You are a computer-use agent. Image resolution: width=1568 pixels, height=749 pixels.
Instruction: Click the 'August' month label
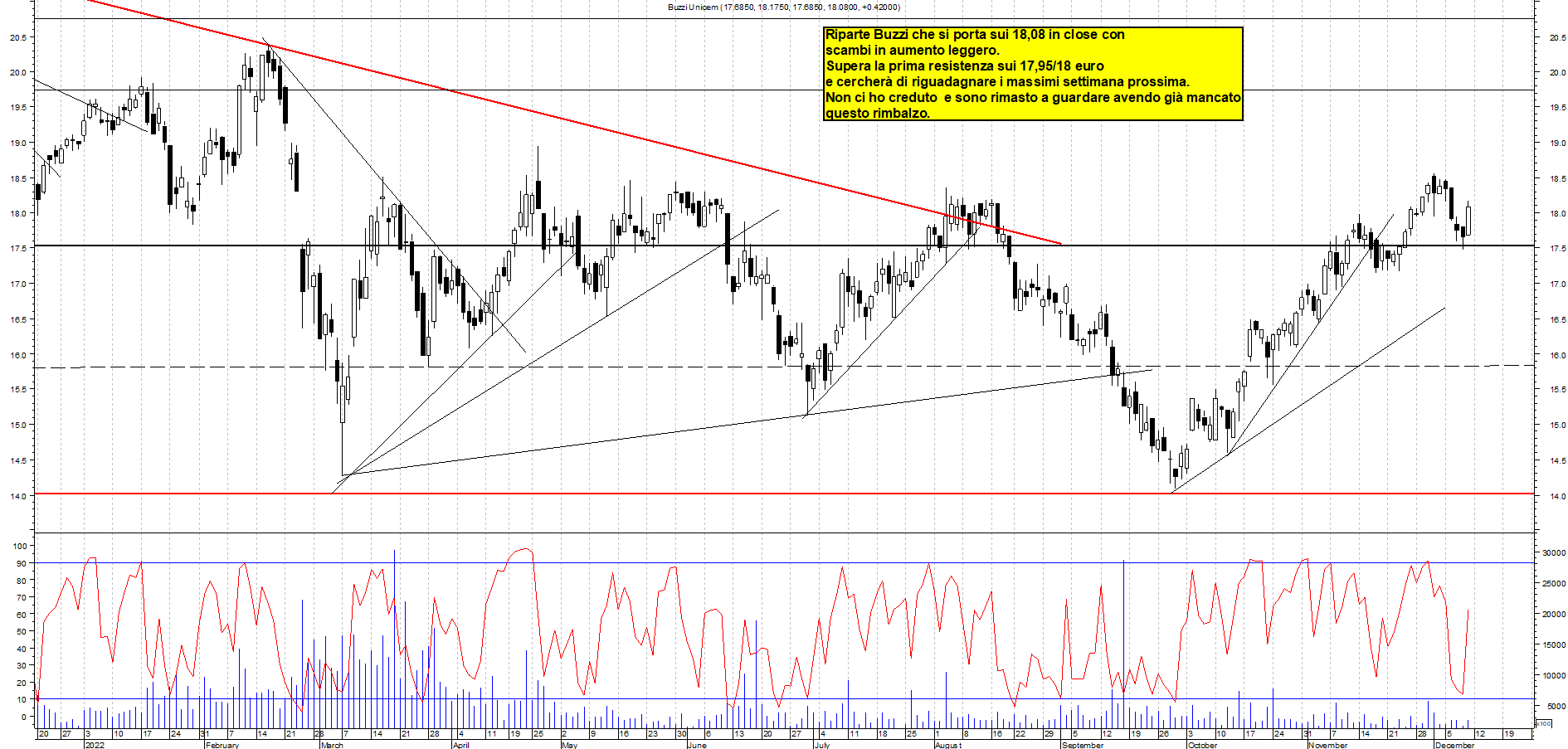click(948, 745)
